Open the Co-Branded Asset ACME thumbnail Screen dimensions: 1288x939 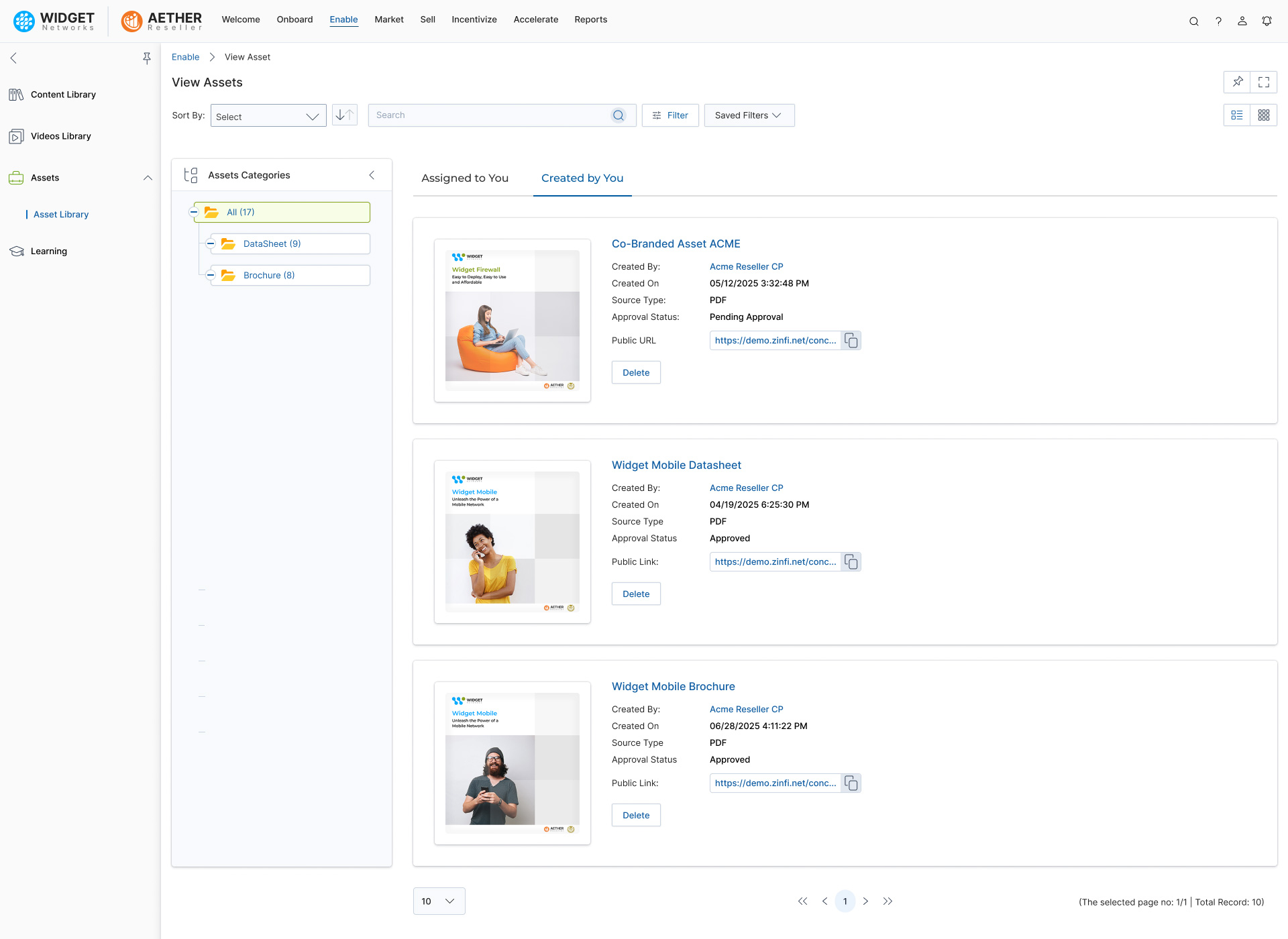click(x=512, y=320)
